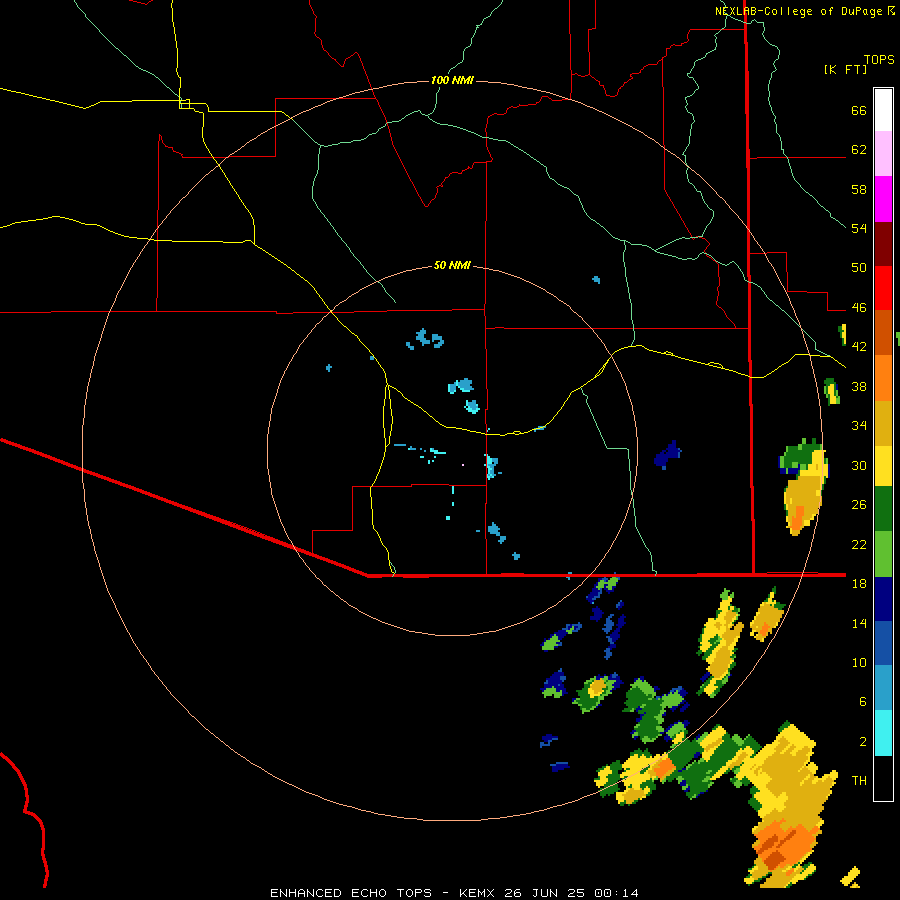Click the '34' legend value
900x900 pixels.
pos(859,426)
